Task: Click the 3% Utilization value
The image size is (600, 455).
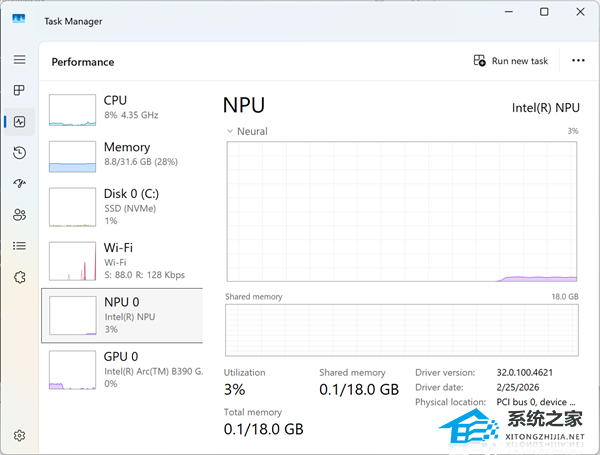Action: pyautogui.click(x=234, y=390)
